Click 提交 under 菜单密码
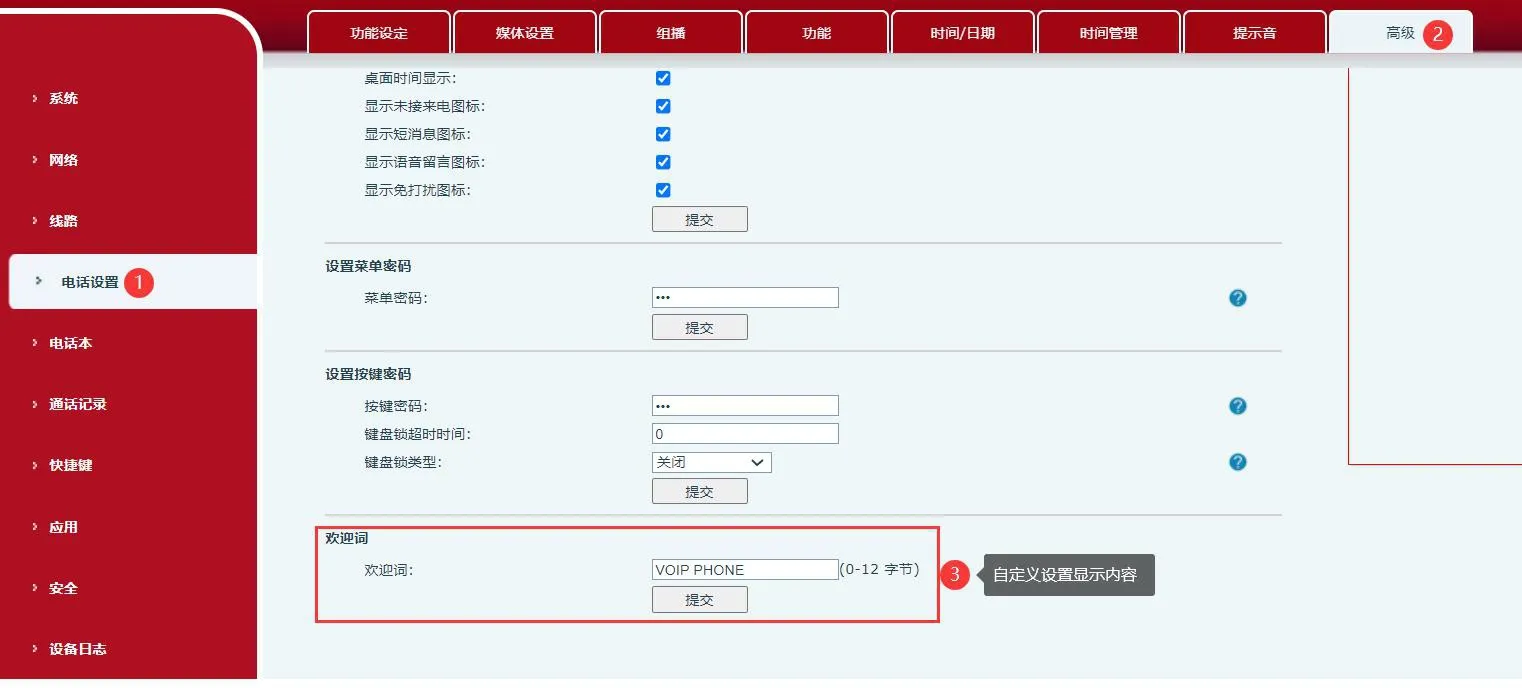Image resolution: width=1522 pixels, height=688 pixels. click(x=699, y=326)
